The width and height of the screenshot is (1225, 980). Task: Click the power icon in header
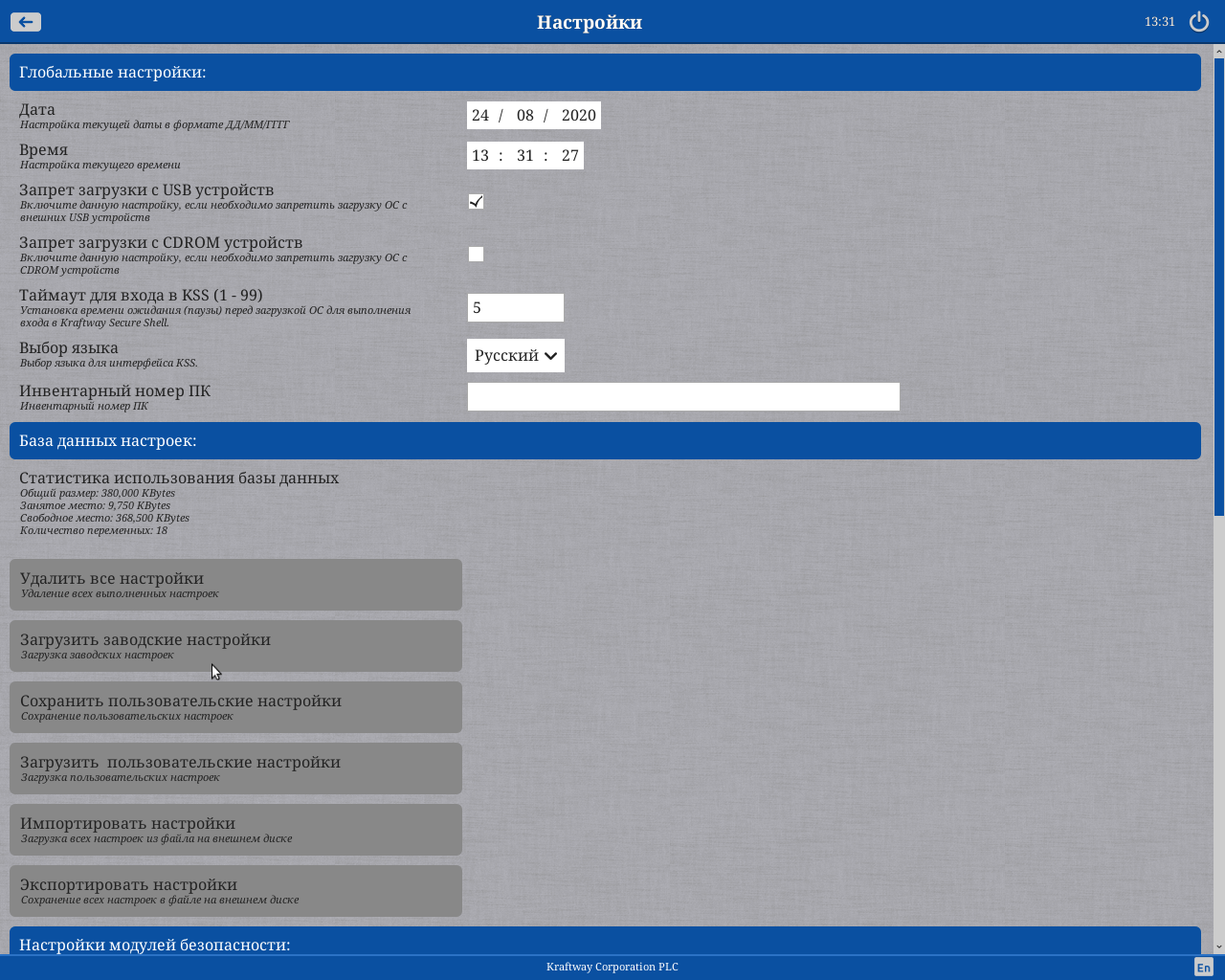[1198, 22]
